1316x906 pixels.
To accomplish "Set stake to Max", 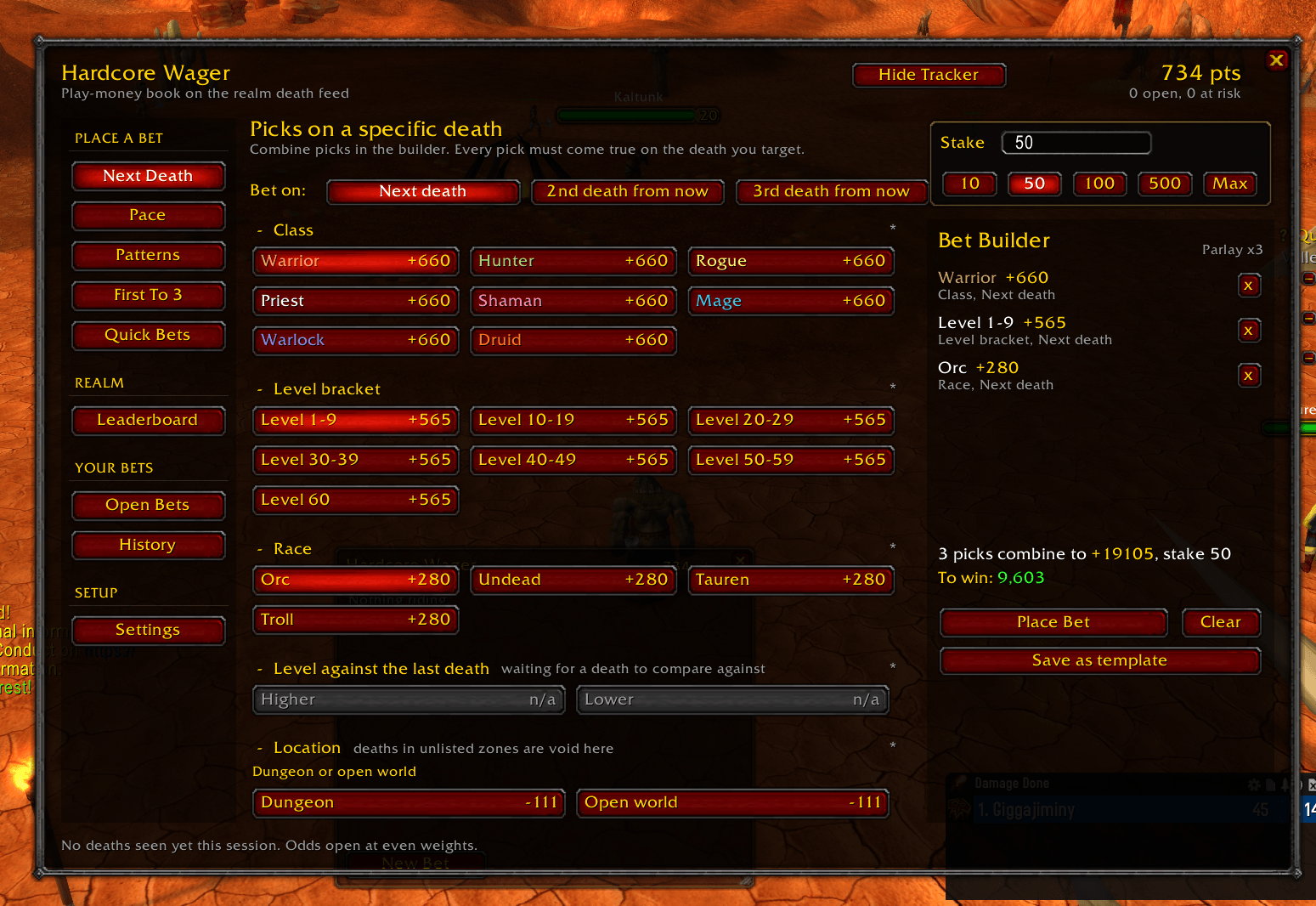I will point(1230,184).
